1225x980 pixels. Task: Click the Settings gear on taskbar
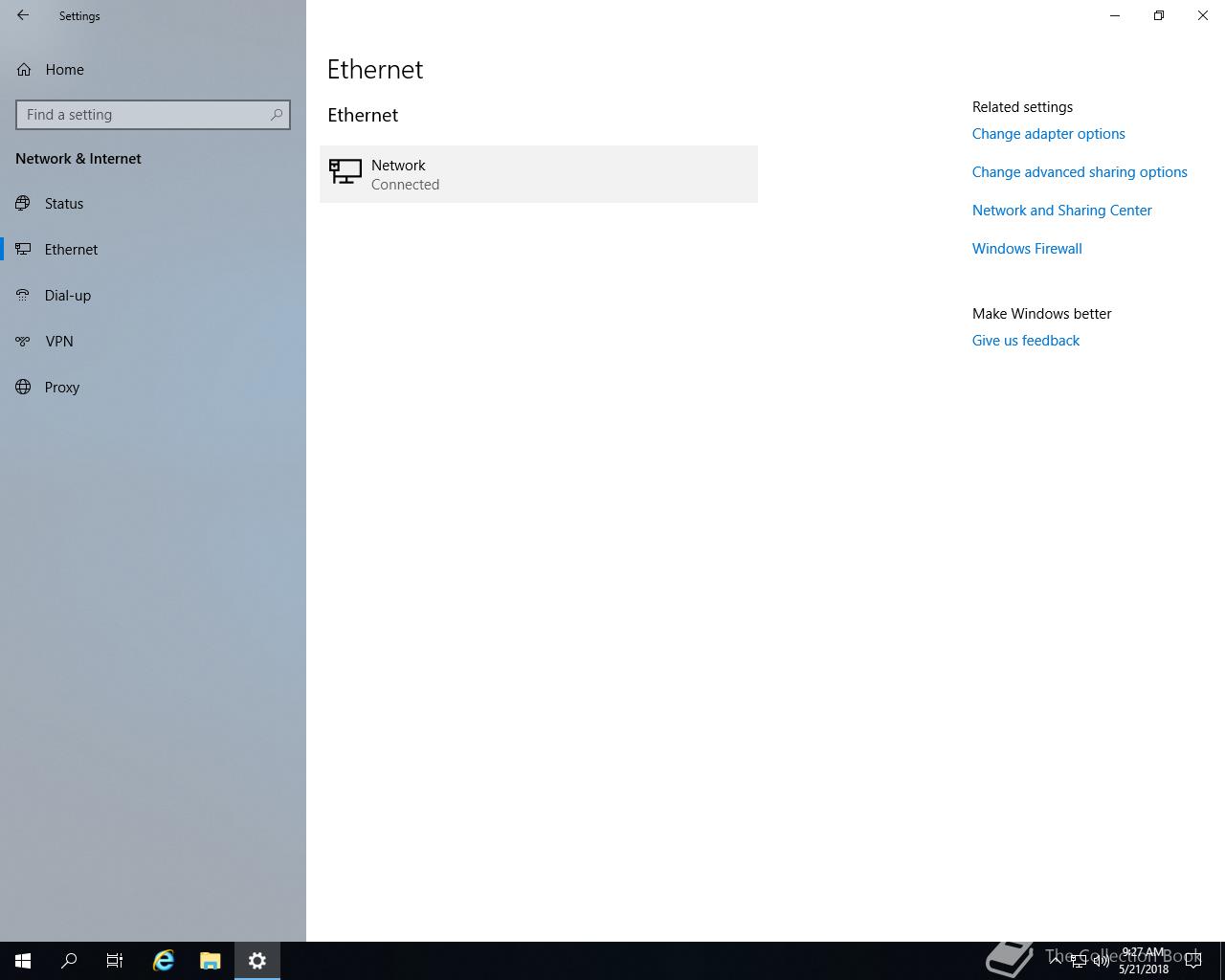(x=257, y=961)
